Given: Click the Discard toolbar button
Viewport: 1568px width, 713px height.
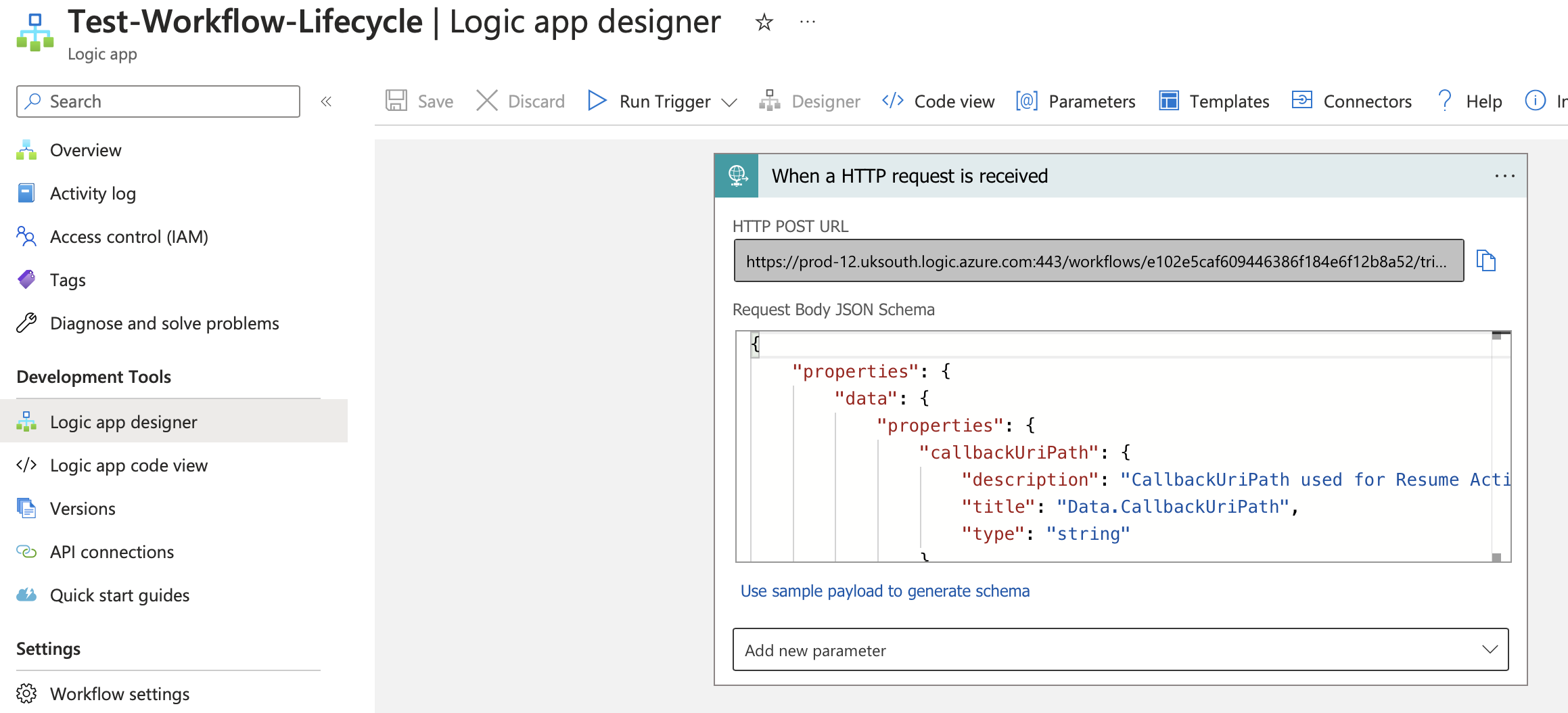Looking at the screenshot, I should point(520,101).
